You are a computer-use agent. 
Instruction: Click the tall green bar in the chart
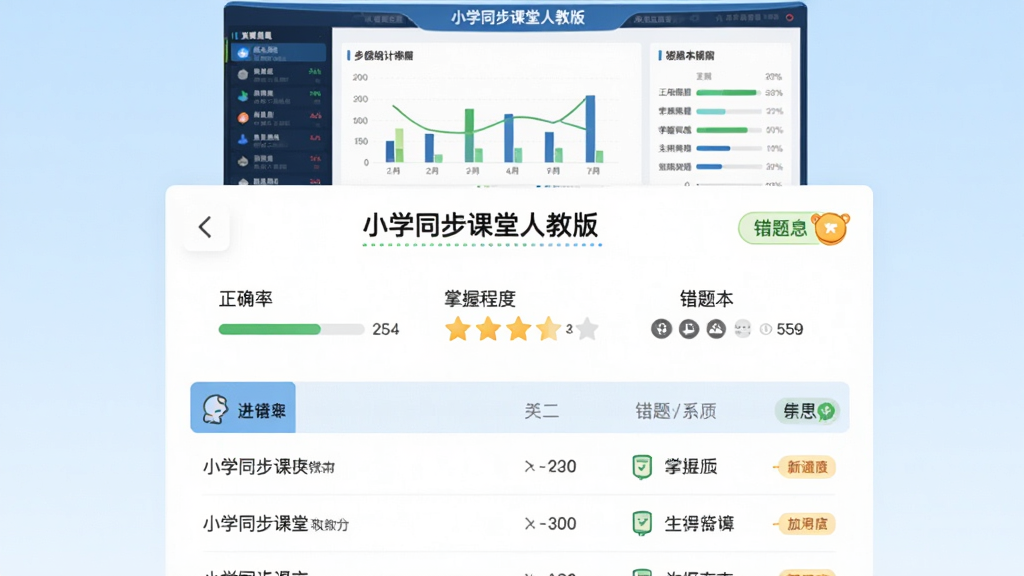(x=469, y=135)
